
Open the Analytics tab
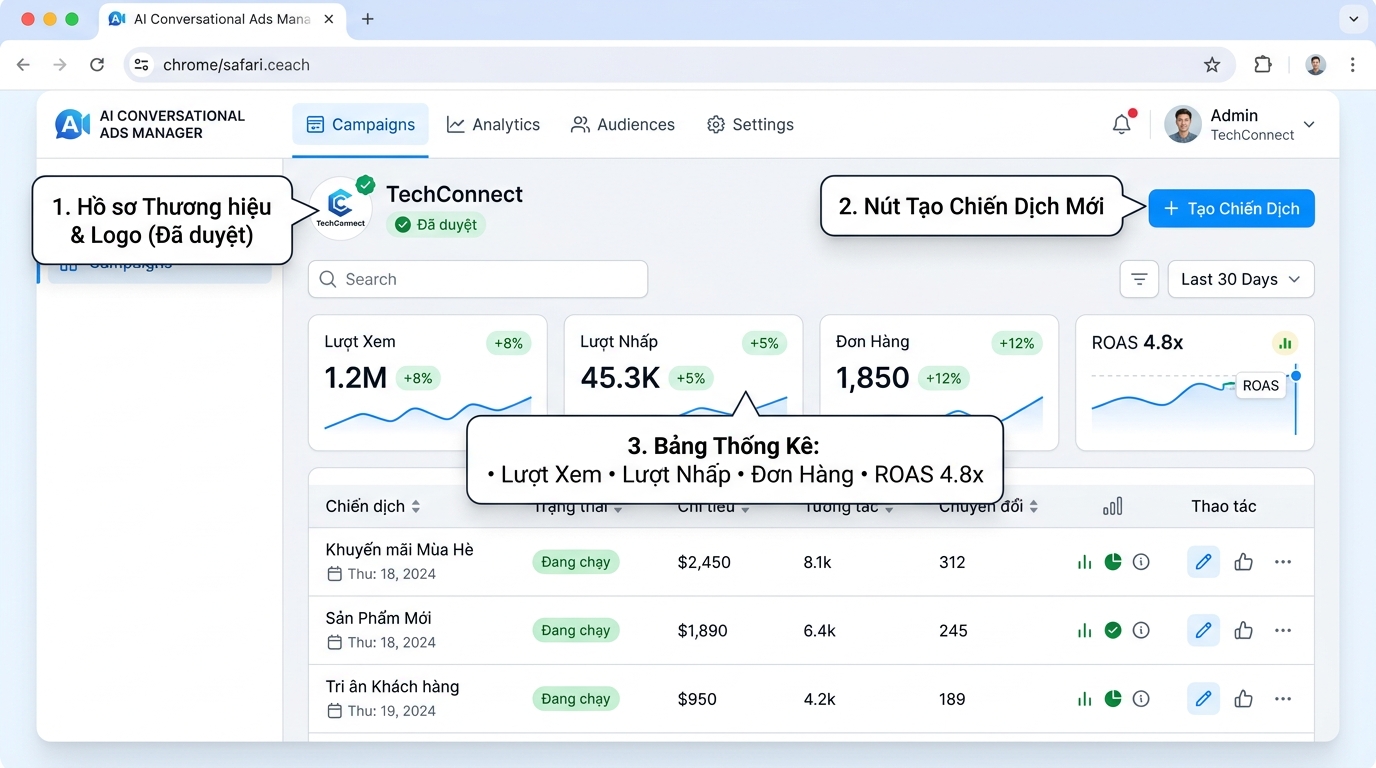(x=493, y=124)
